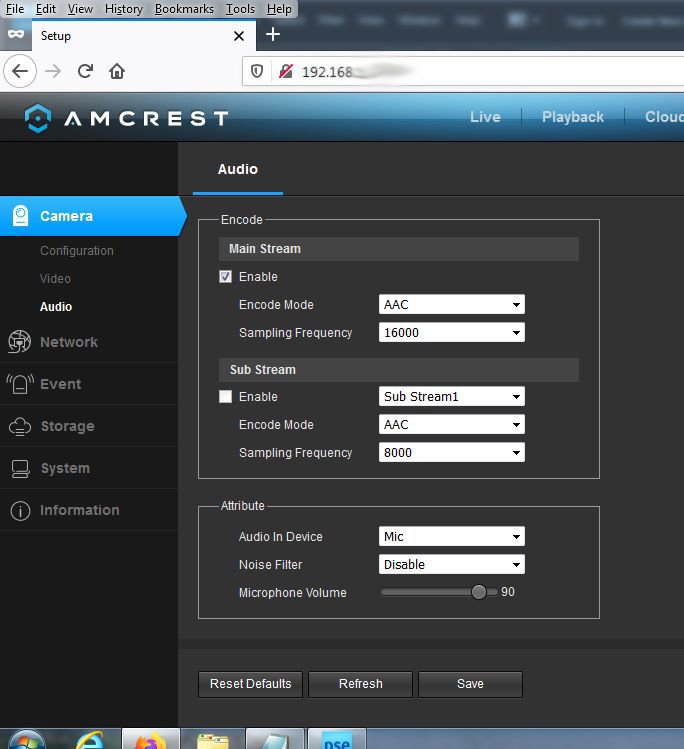Open Sub Stream Sampling Frequency 8000 dropdown

451,452
